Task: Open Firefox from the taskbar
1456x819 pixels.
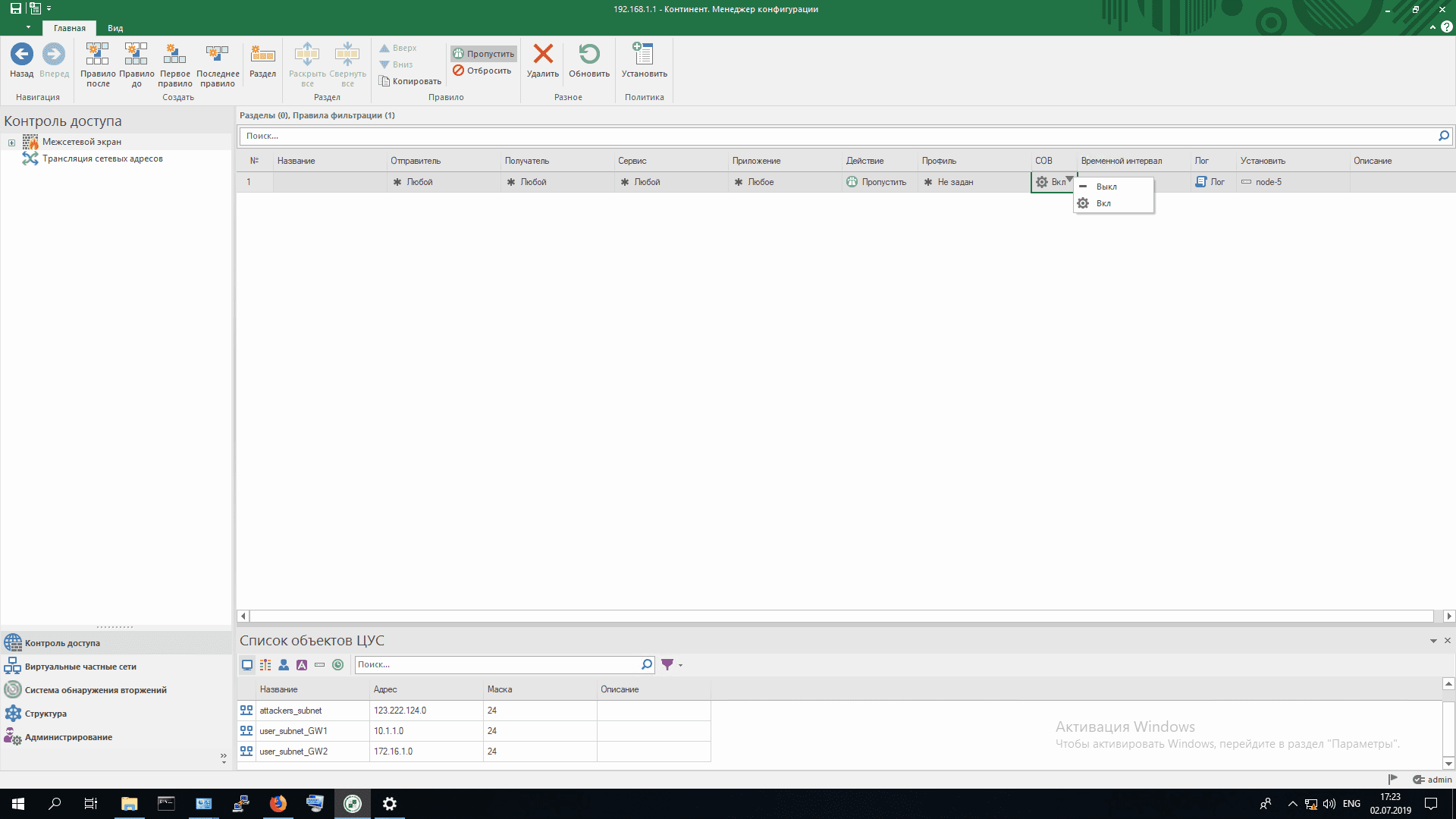Action: [278, 804]
